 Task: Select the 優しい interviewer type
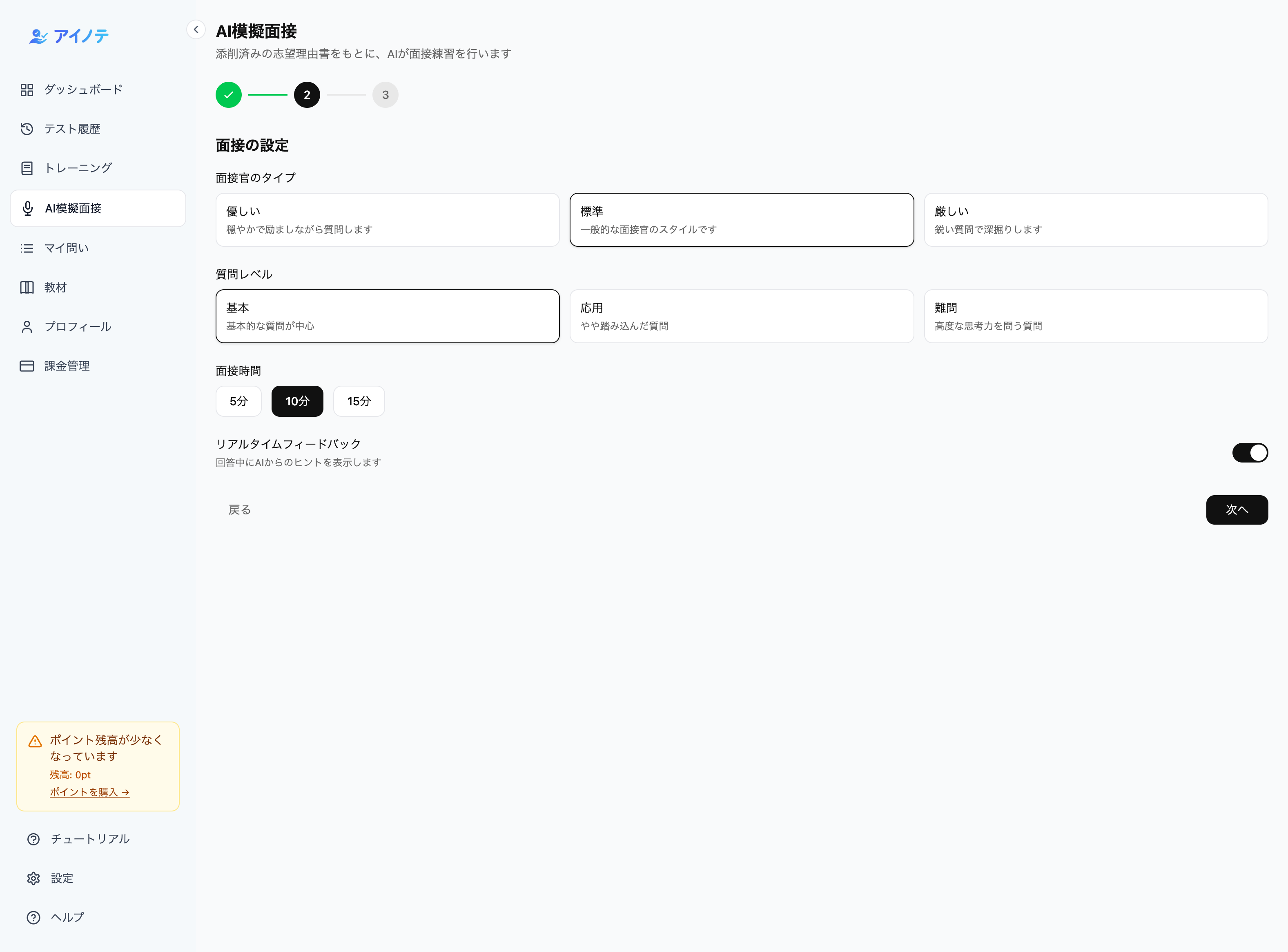pos(387,219)
